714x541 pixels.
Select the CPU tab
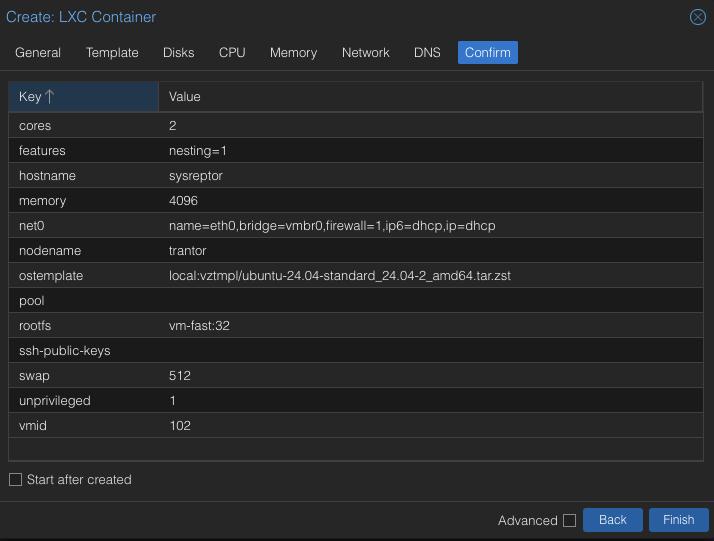coord(232,53)
